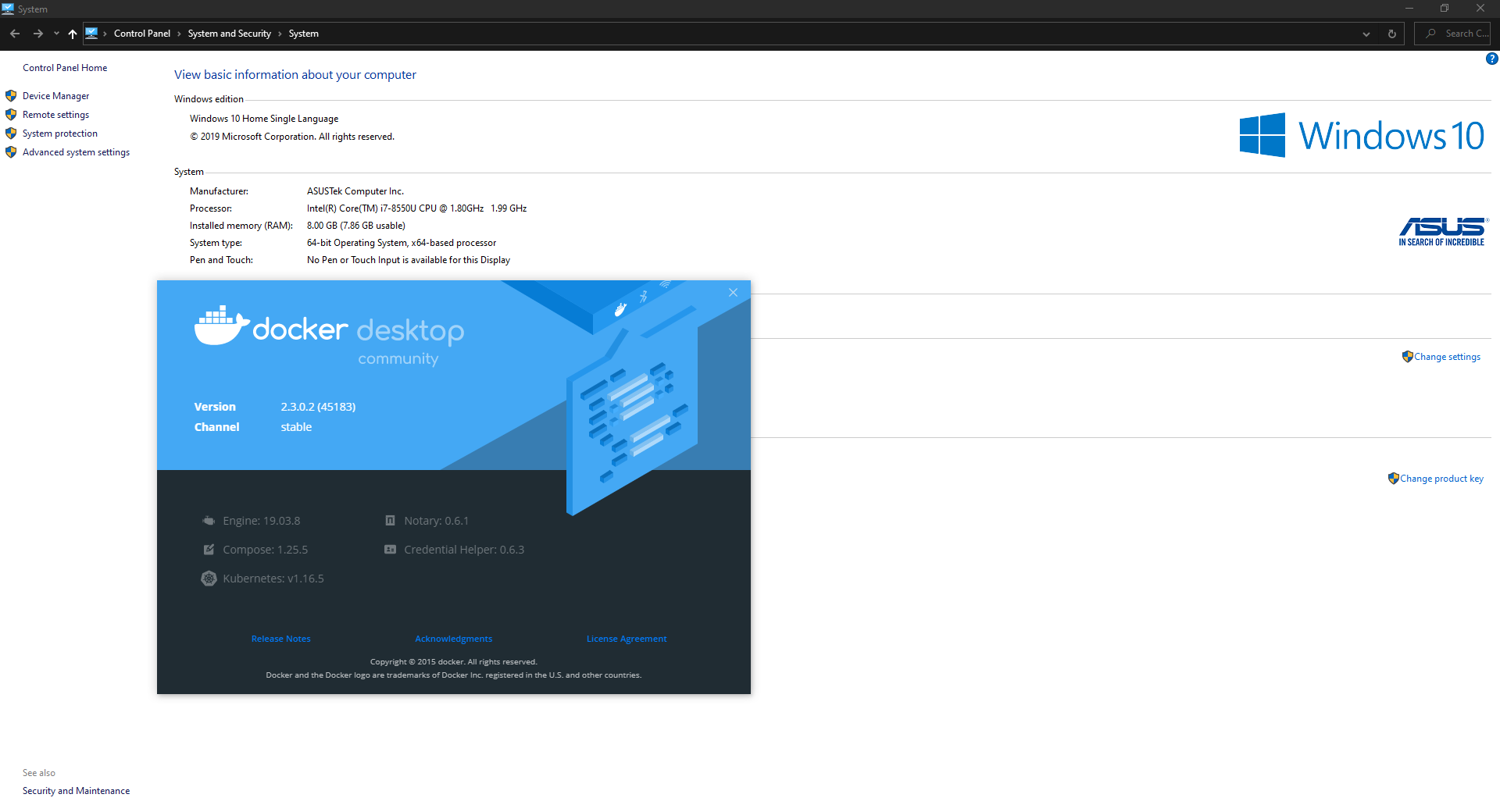Open Security and Maintenance link
The width and height of the screenshot is (1500, 812).
coord(76,791)
